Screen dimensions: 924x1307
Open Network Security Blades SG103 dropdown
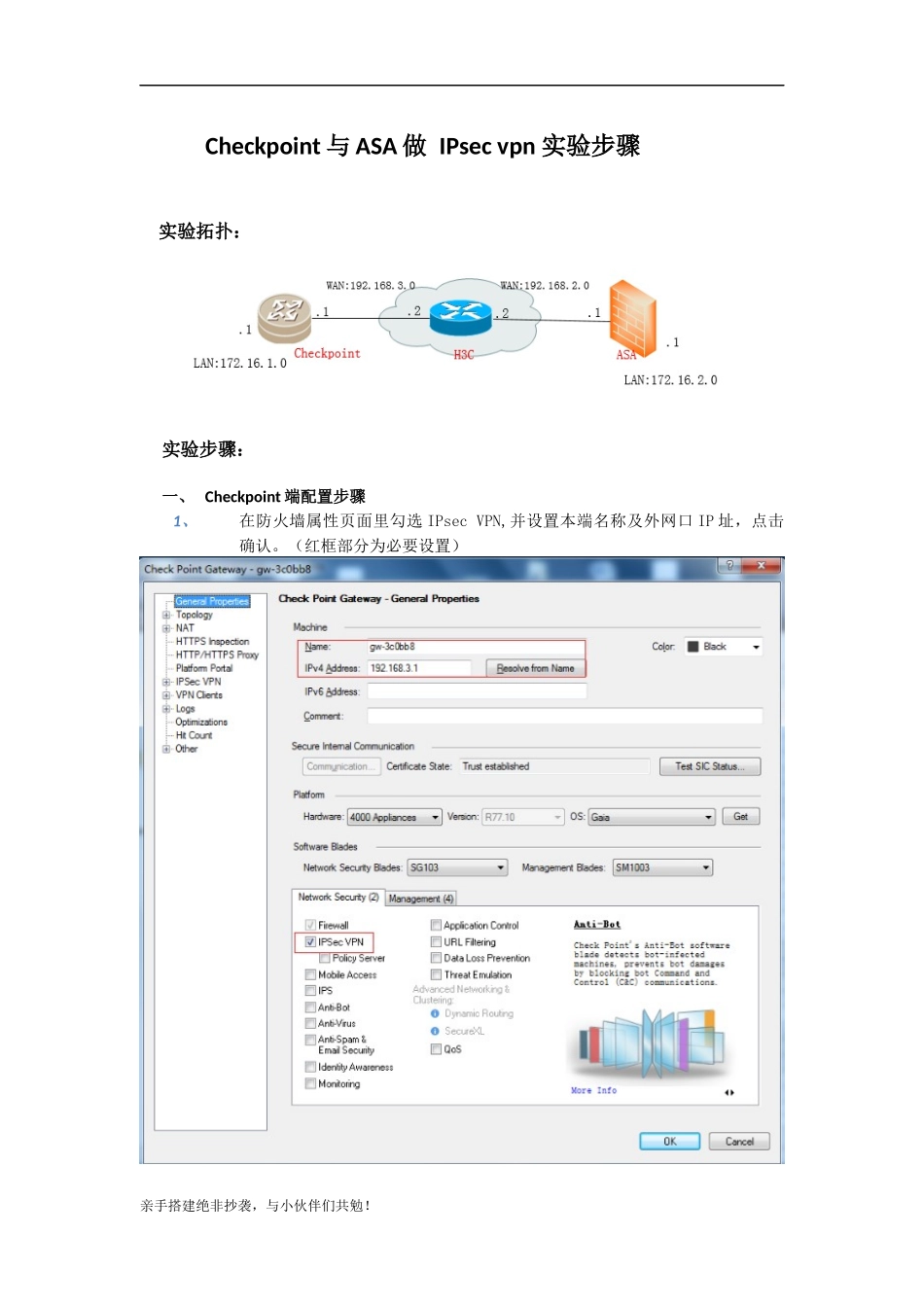(457, 867)
